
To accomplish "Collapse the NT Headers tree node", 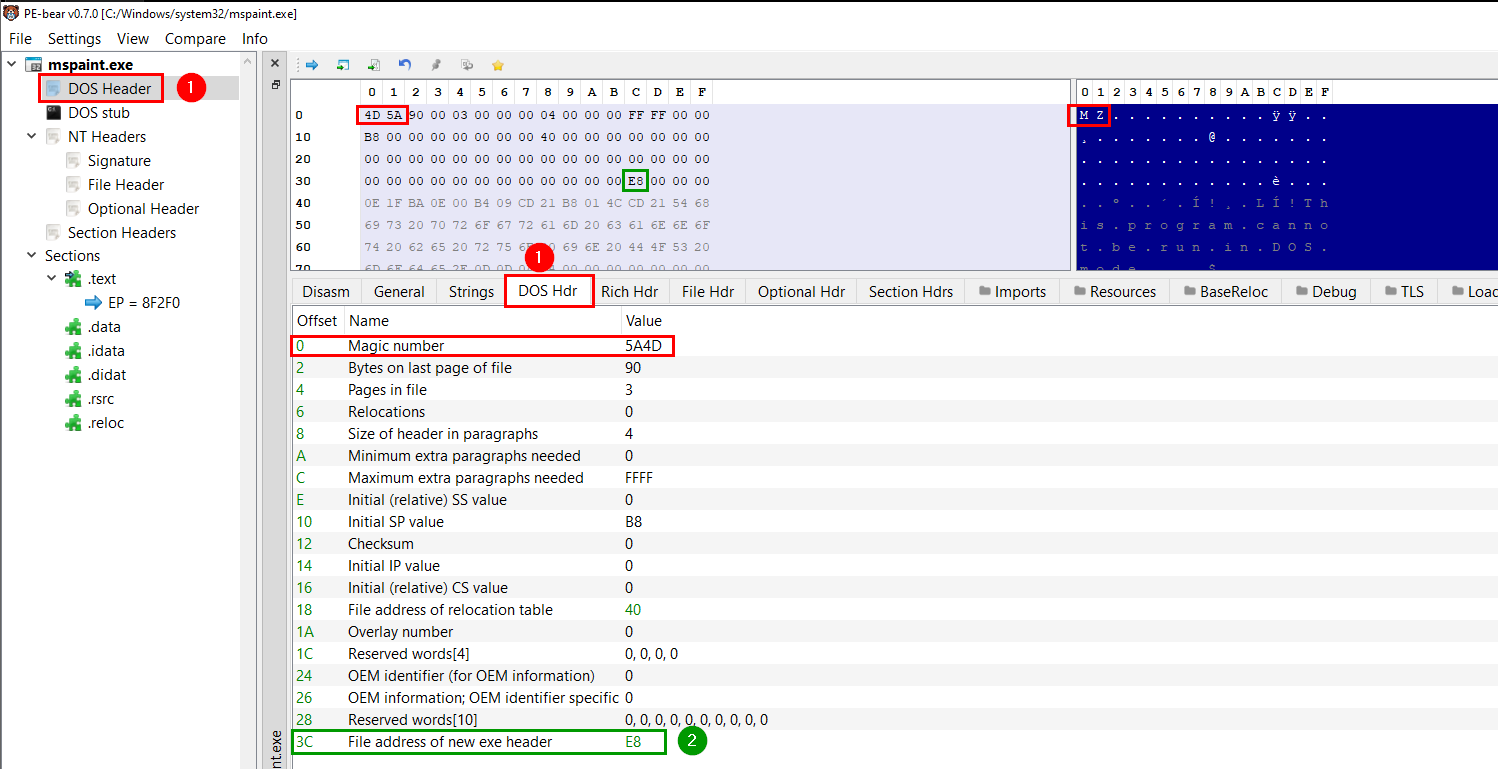I will pos(32,137).
